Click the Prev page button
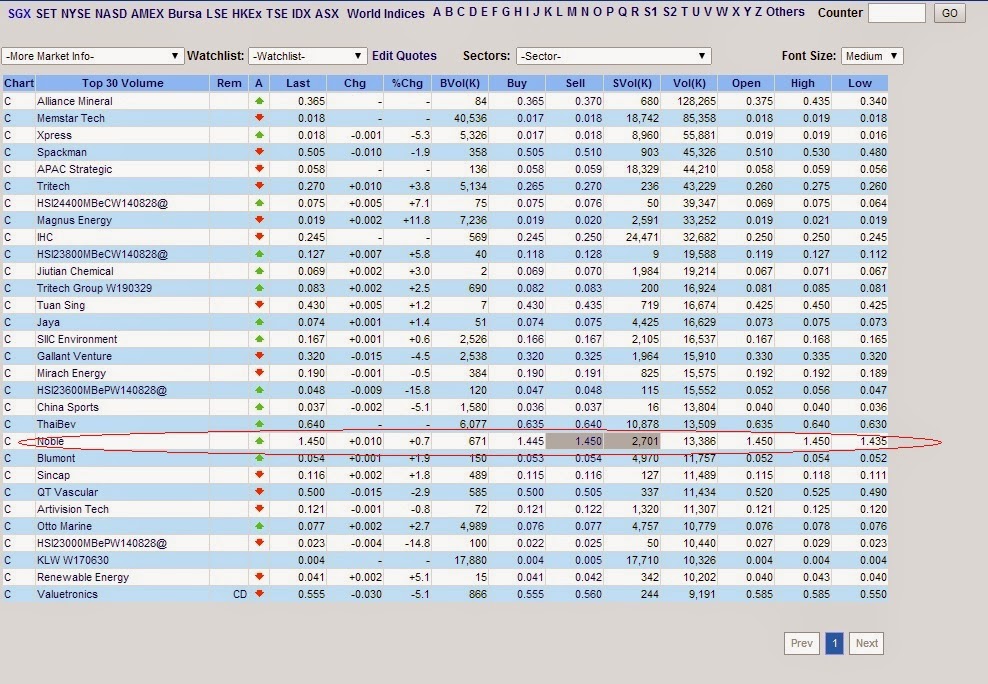The image size is (988, 684). (x=801, y=643)
